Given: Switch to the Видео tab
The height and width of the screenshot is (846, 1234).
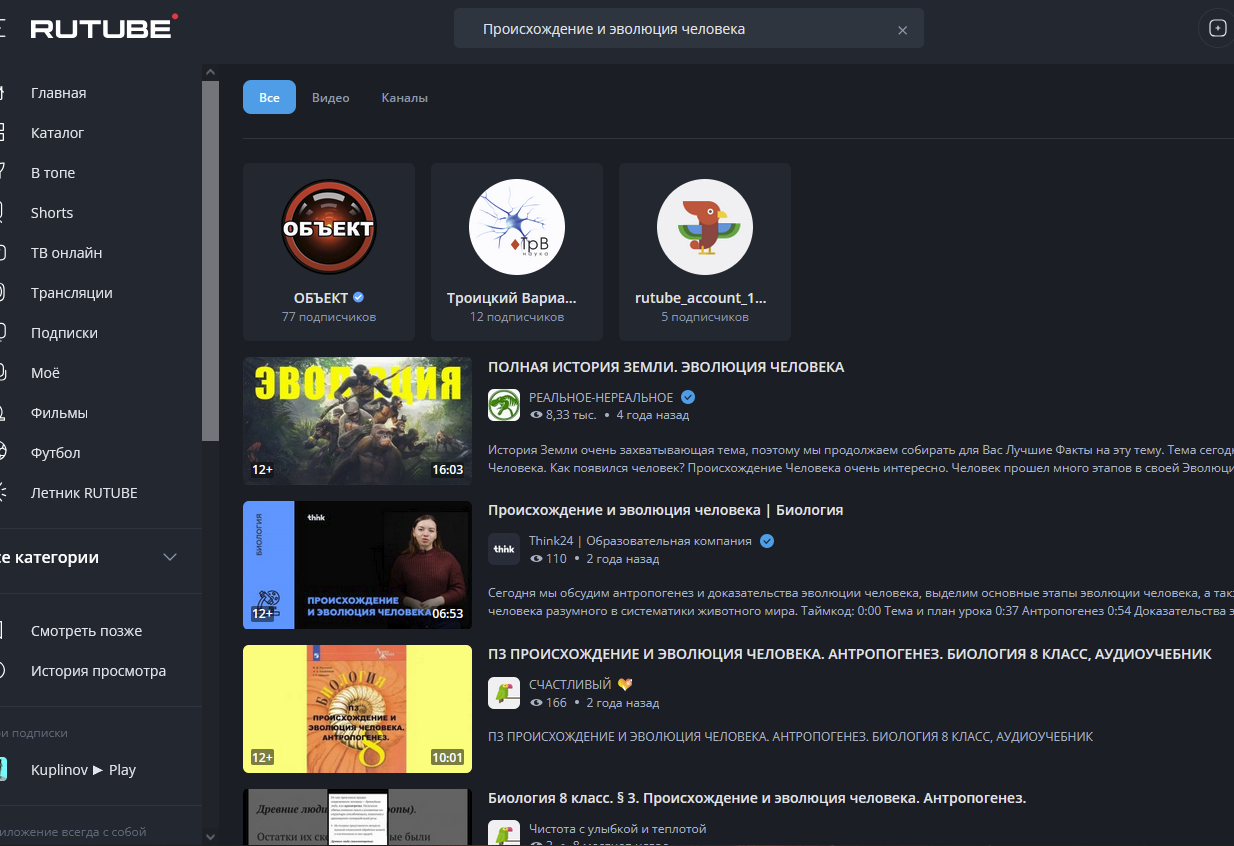Looking at the screenshot, I should pyautogui.click(x=331, y=97).
